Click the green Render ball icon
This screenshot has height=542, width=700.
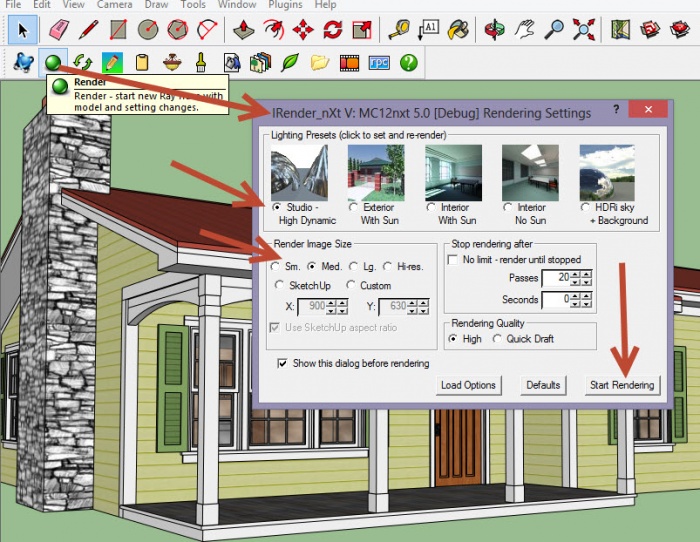(x=53, y=63)
